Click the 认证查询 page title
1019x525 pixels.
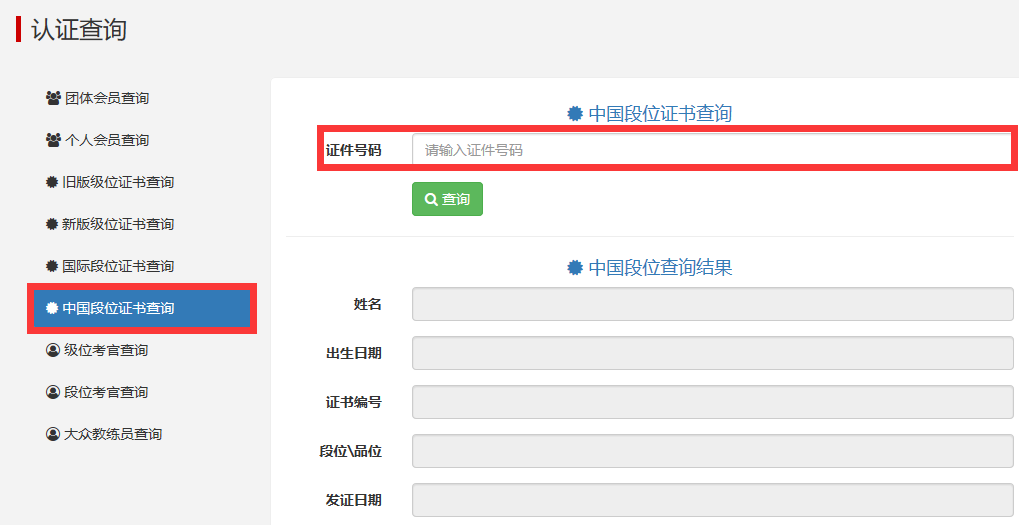point(79,30)
